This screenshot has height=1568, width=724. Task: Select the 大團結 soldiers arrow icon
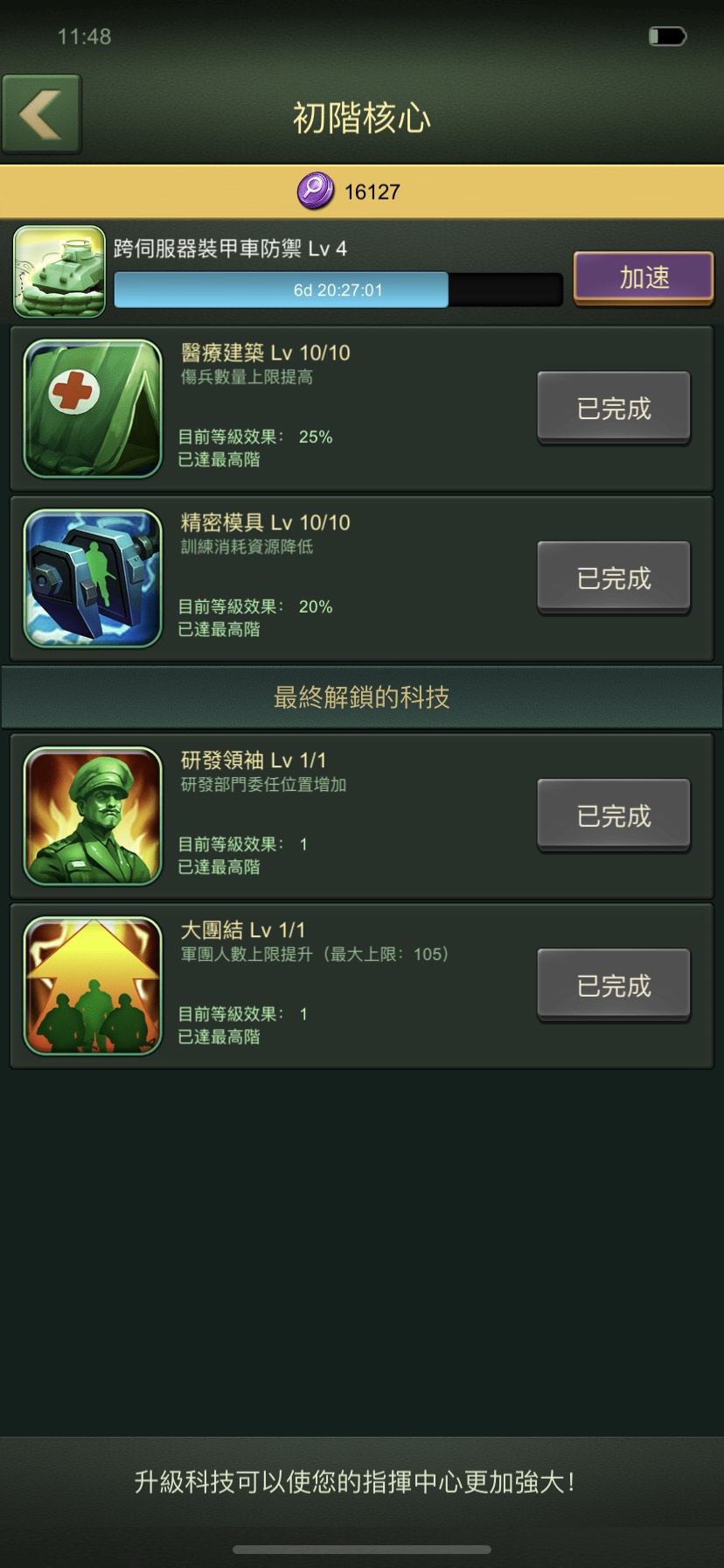point(93,986)
